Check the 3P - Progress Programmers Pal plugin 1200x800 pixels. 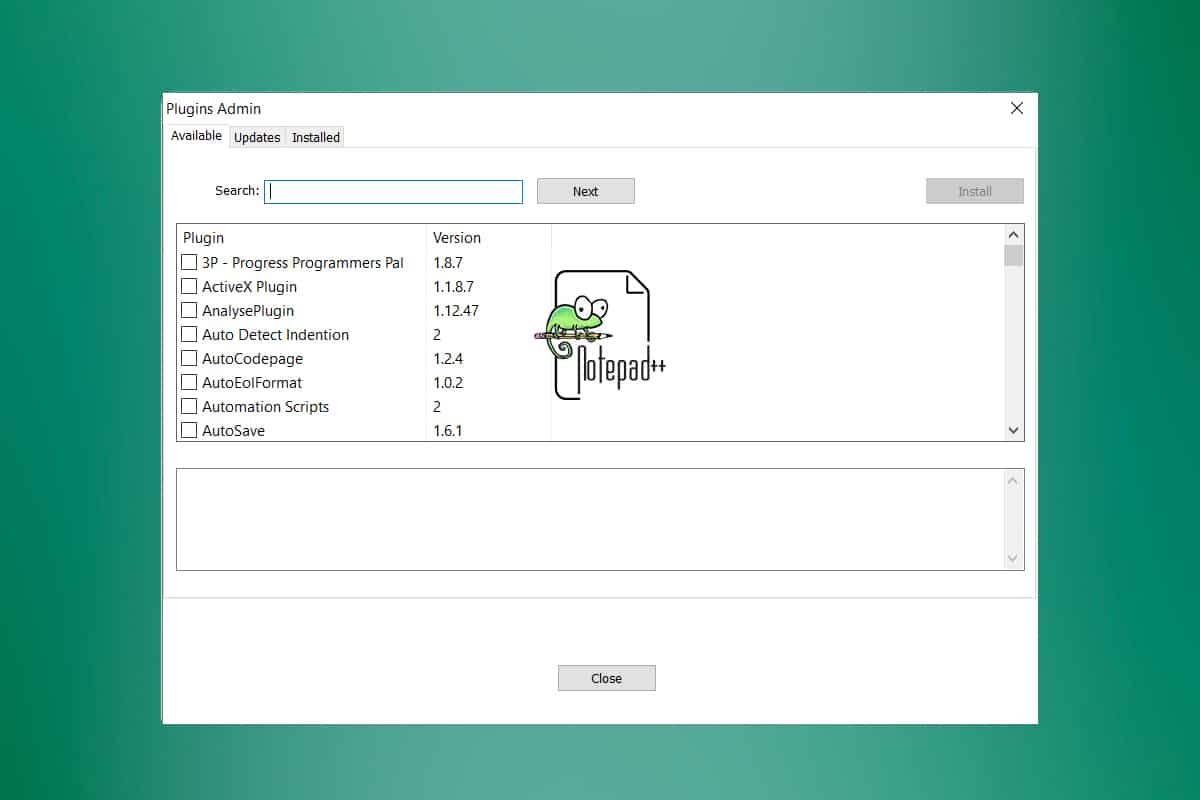coord(189,262)
